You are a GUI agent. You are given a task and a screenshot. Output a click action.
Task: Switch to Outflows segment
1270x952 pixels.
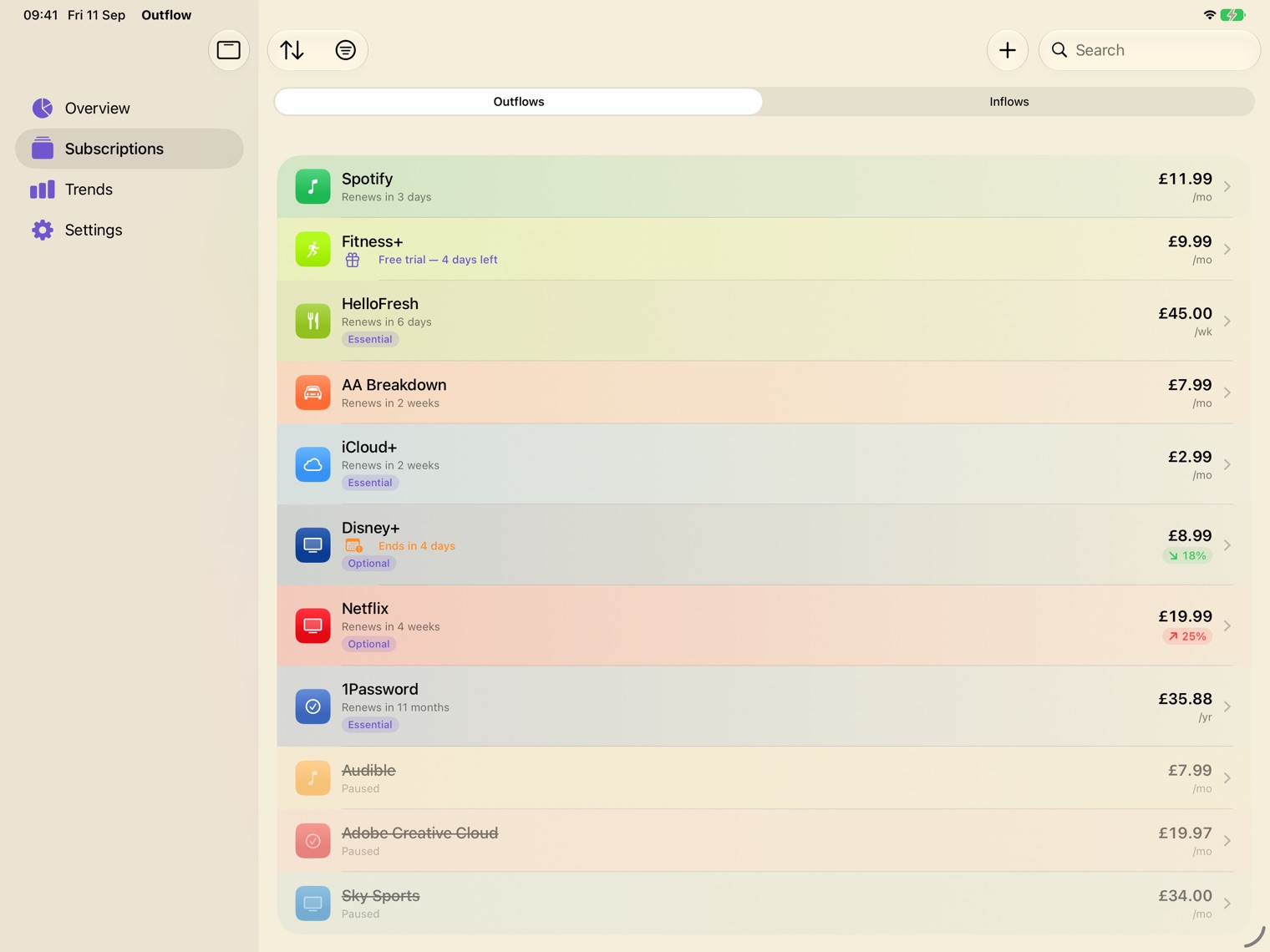pos(518,102)
